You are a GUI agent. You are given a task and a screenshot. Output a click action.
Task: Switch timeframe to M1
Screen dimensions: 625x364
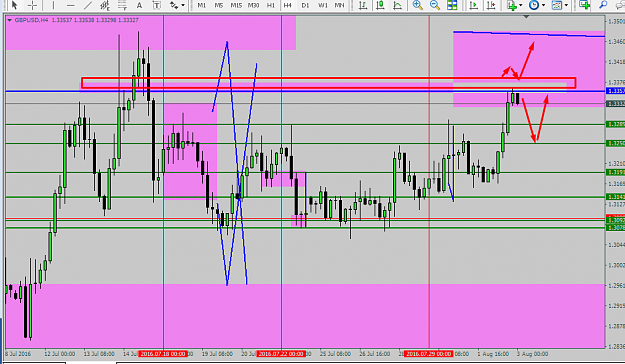[x=202, y=5]
